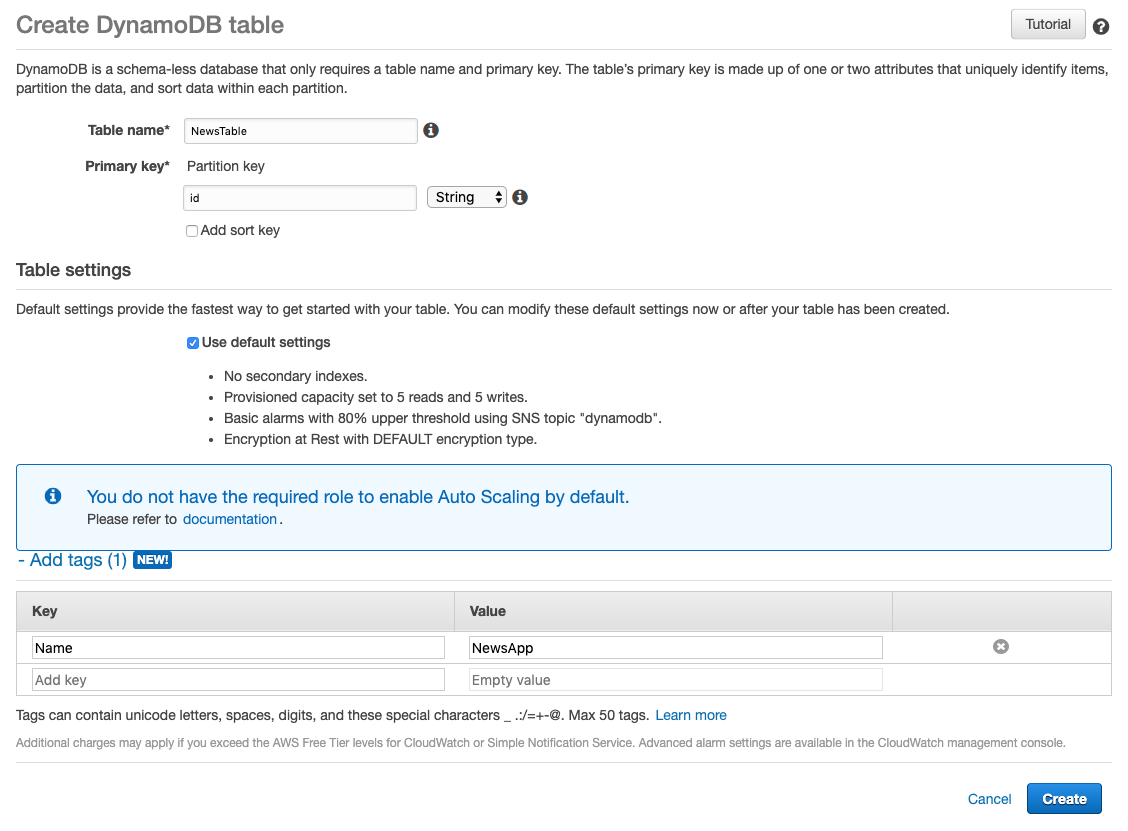Open the String key type dropdown

(x=466, y=197)
